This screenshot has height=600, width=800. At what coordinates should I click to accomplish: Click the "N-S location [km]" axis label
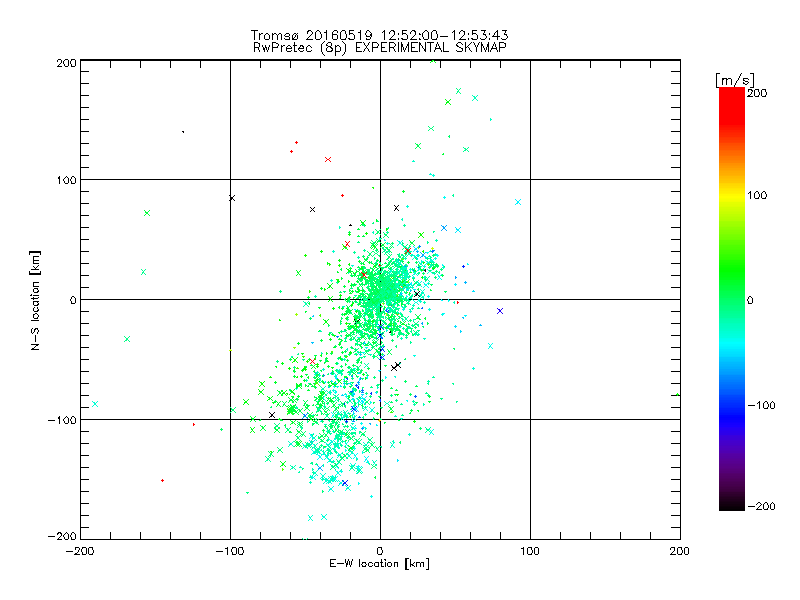pos(35,300)
